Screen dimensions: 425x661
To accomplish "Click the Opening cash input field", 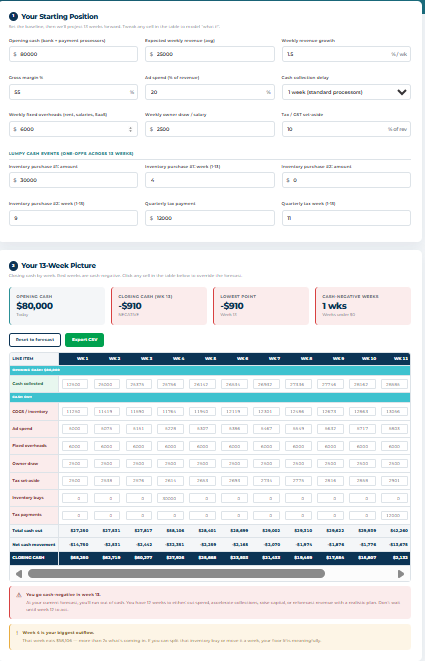I will click(73, 54).
